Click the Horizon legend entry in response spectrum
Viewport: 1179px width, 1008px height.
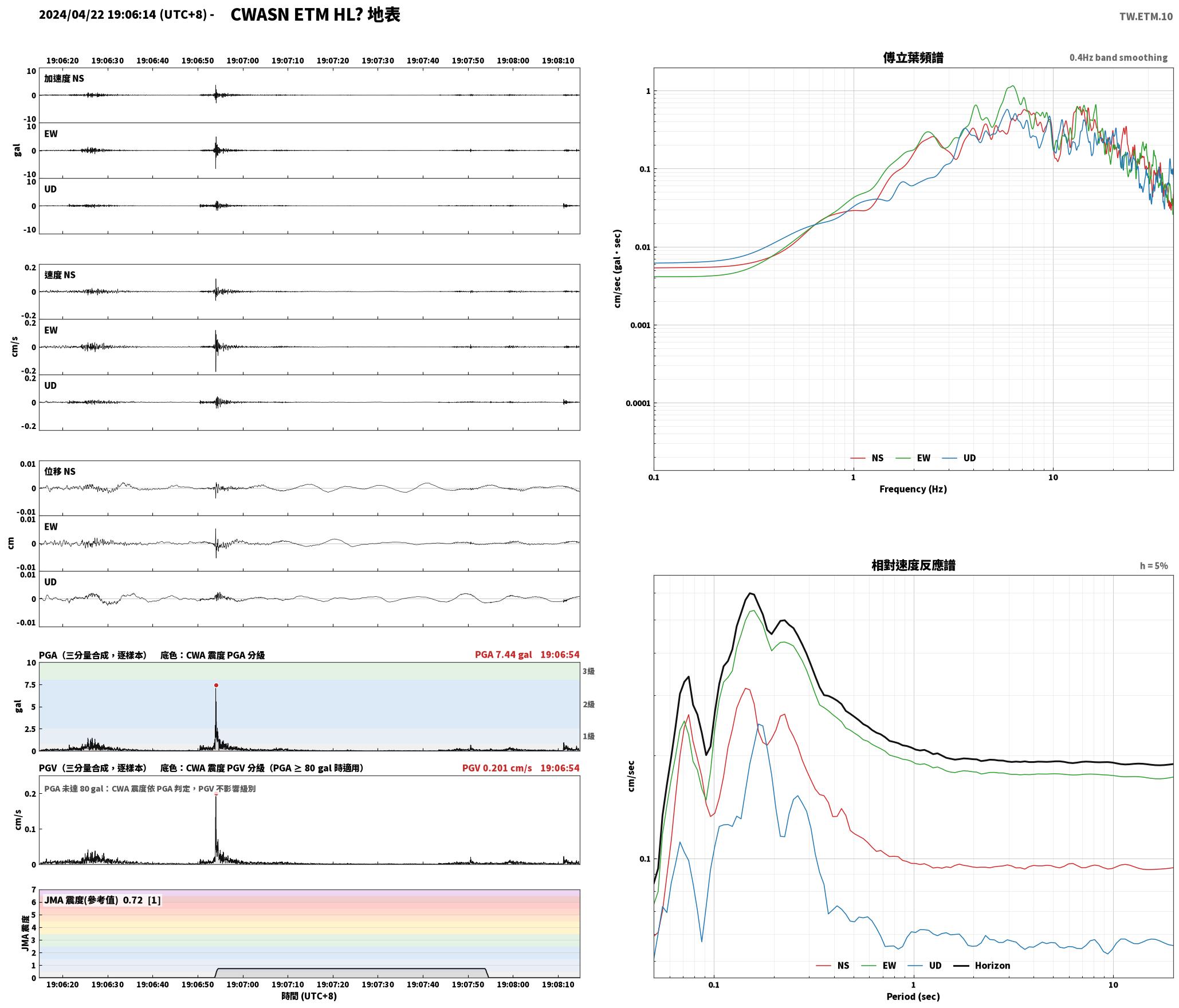[x=982, y=966]
